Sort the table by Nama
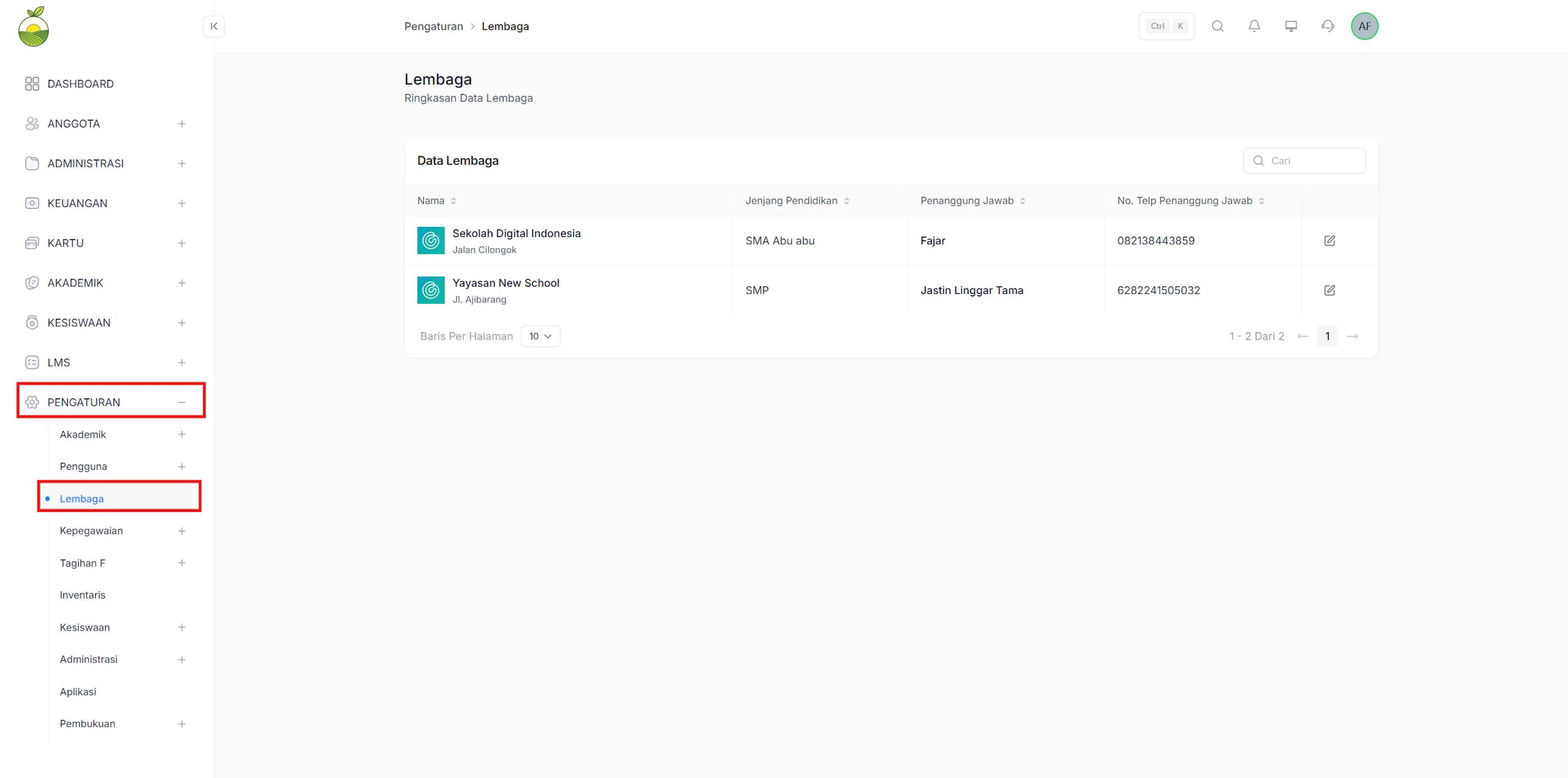The width and height of the screenshot is (1568, 778). tap(454, 201)
